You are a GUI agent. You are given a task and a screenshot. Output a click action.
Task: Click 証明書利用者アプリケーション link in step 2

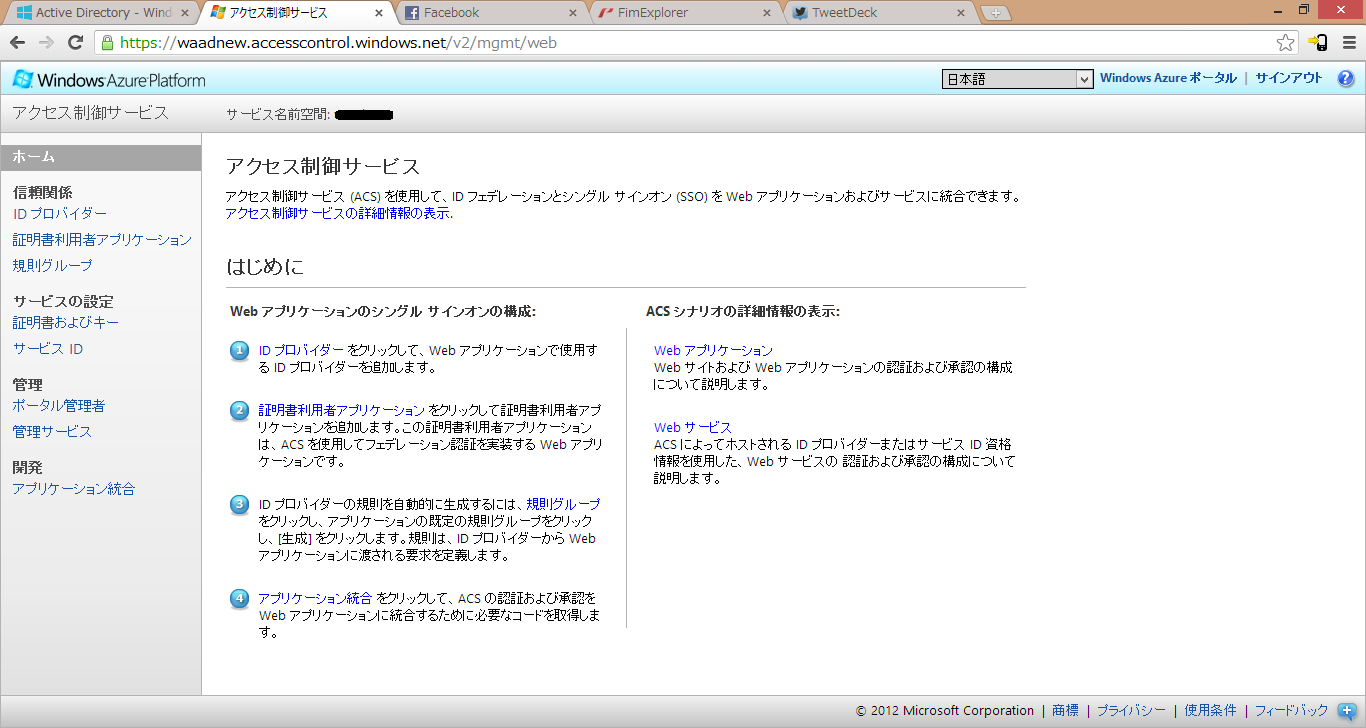[342, 411]
